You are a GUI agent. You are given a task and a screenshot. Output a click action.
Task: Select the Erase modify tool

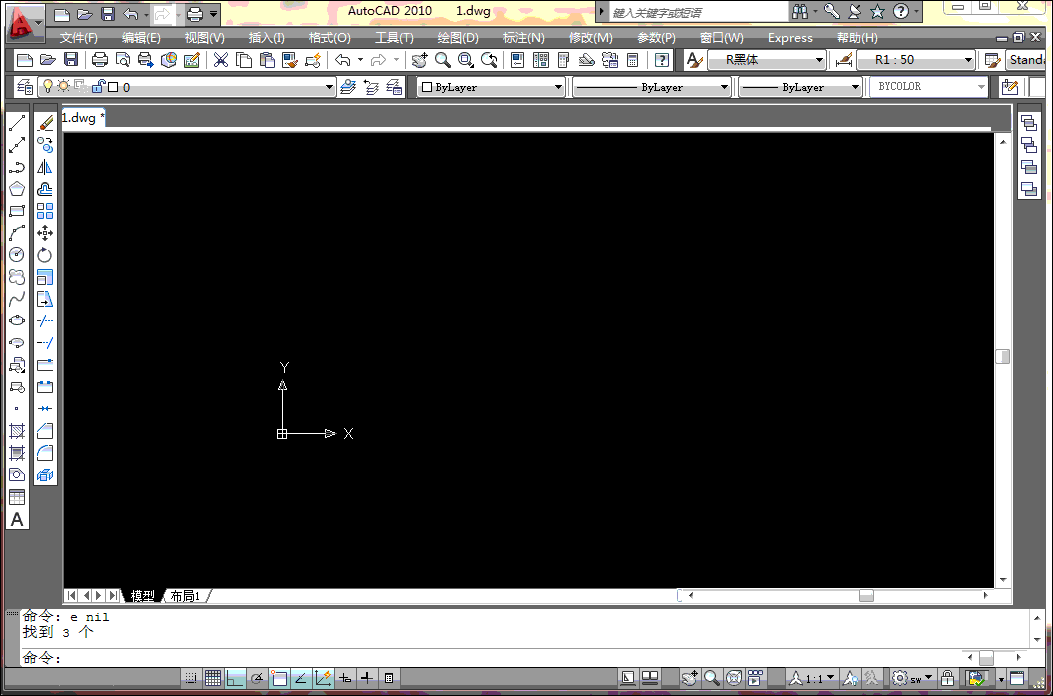click(x=45, y=123)
